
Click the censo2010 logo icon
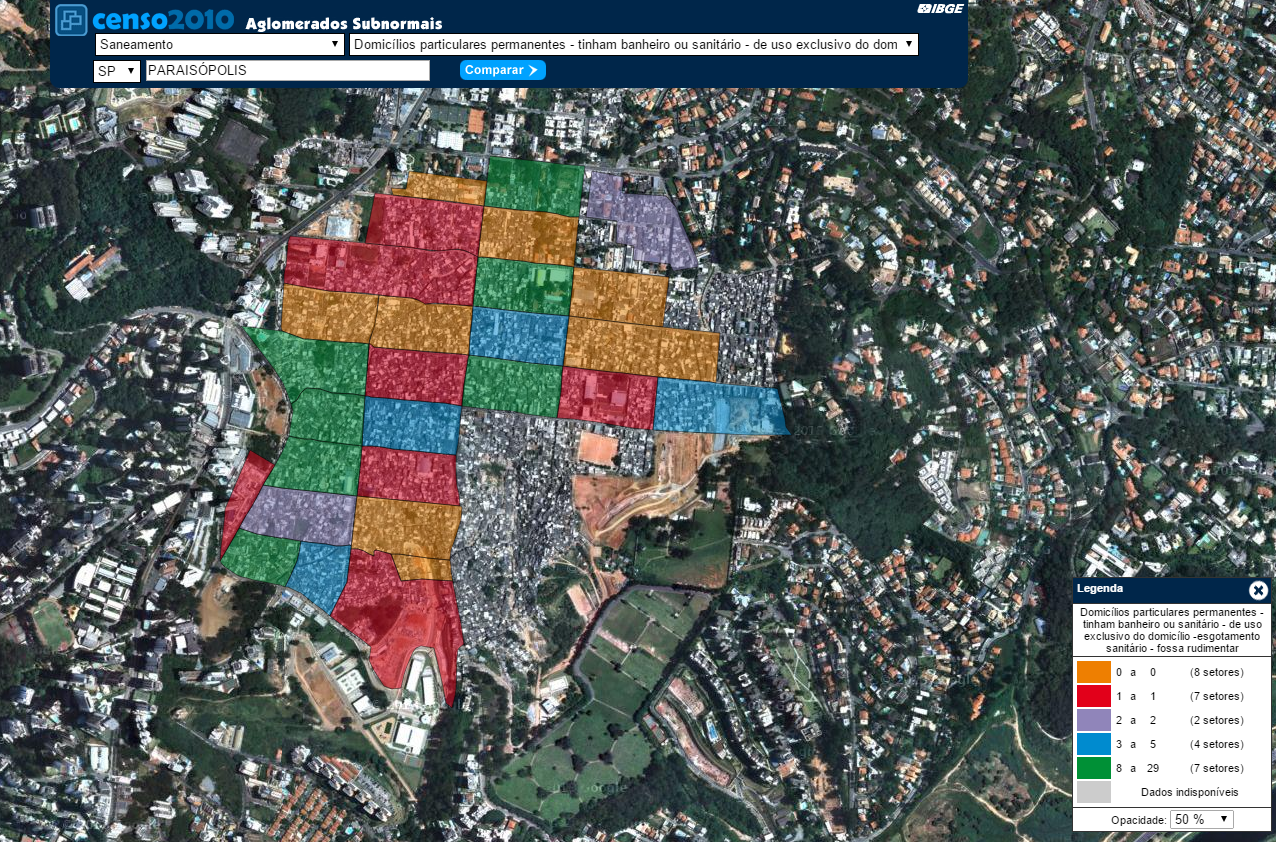71,20
